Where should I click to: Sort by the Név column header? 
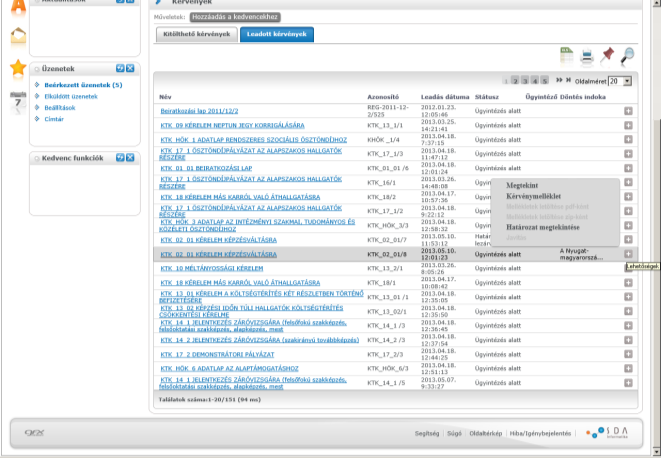165,97
